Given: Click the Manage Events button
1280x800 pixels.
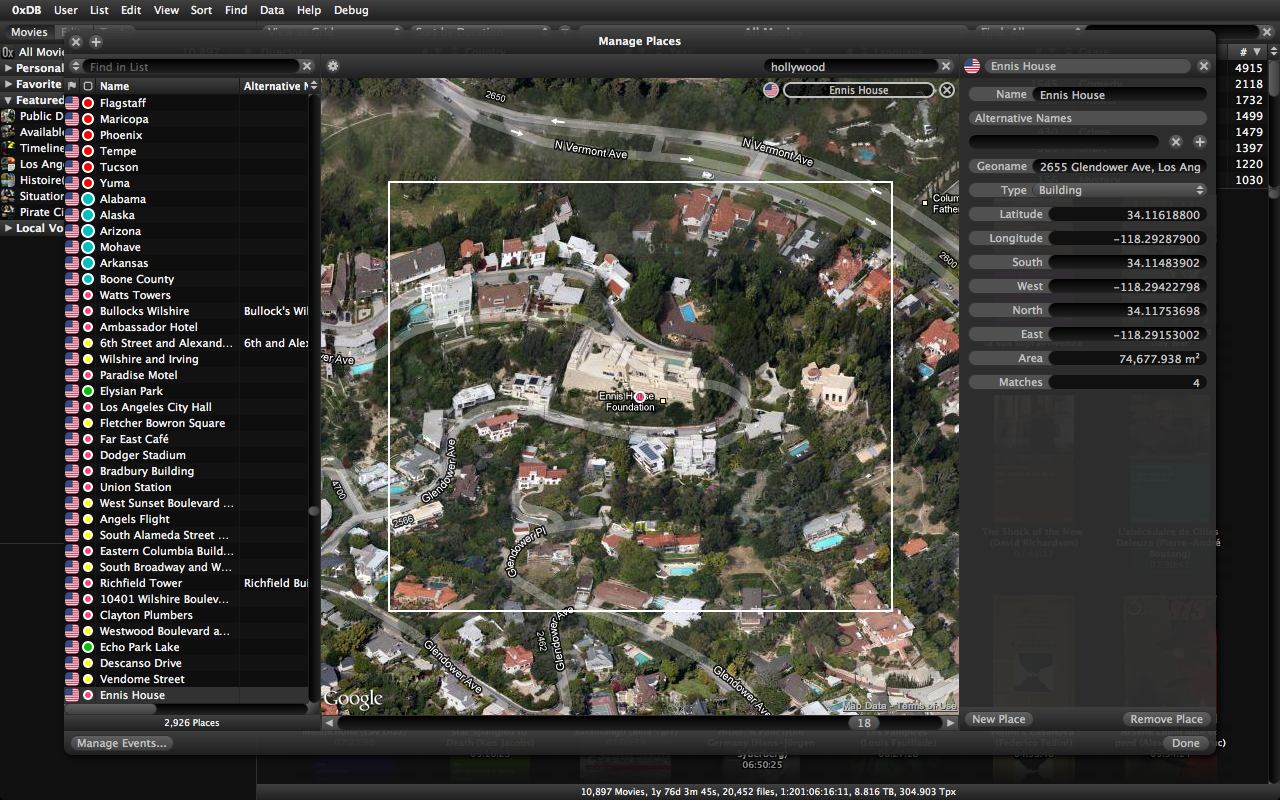Looking at the screenshot, I should click(122, 743).
